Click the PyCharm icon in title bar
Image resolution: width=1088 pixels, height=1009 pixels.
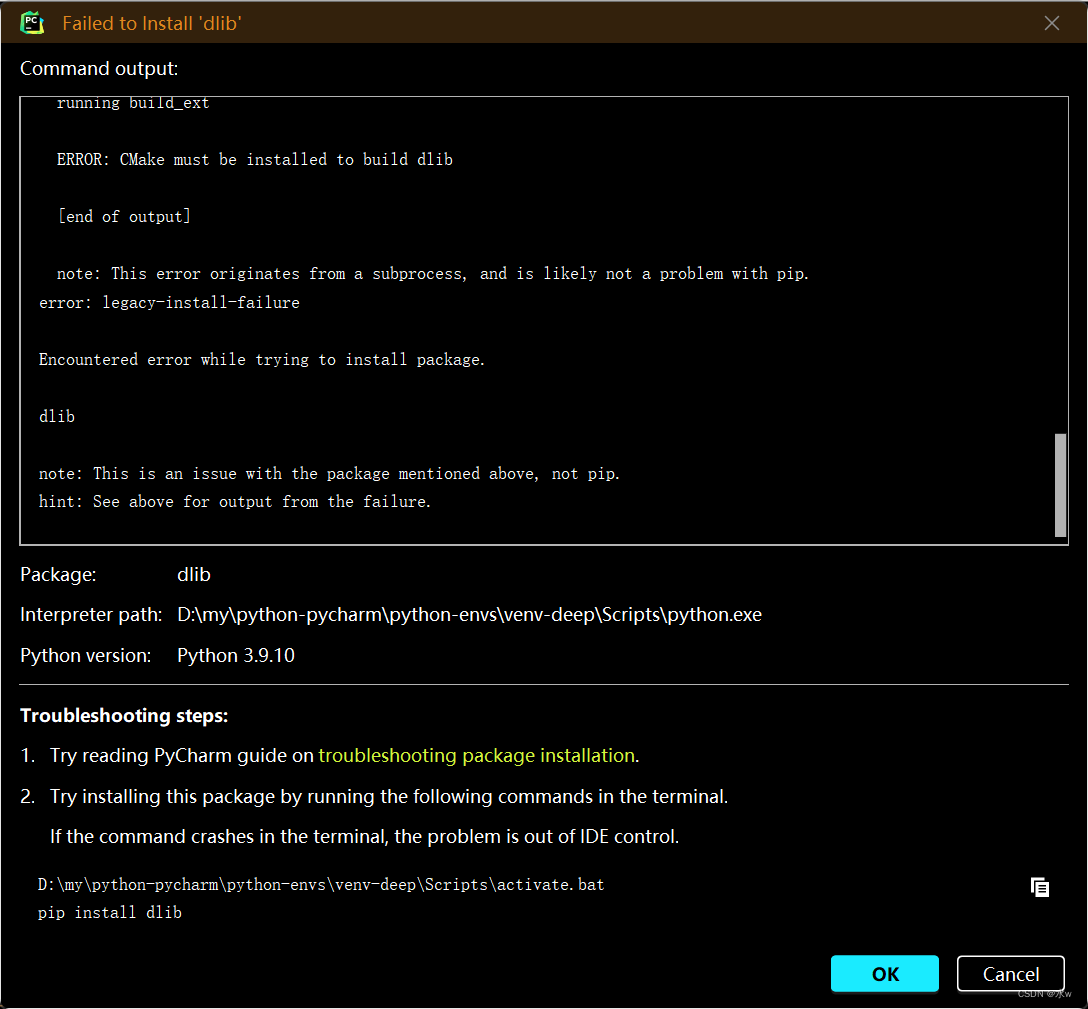coord(32,23)
